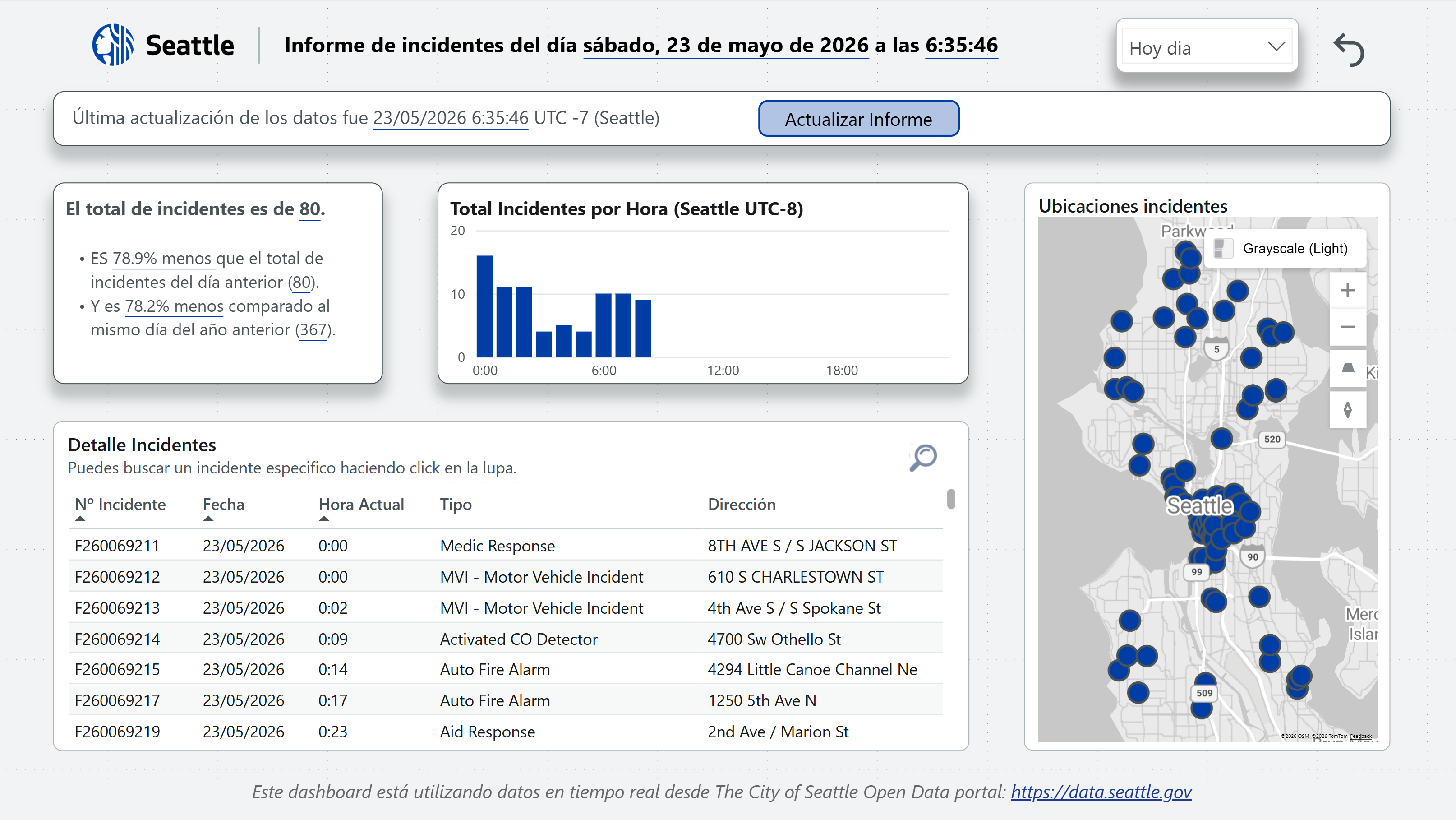Click the total incidents value 80
The image size is (1456, 820).
[x=310, y=209]
